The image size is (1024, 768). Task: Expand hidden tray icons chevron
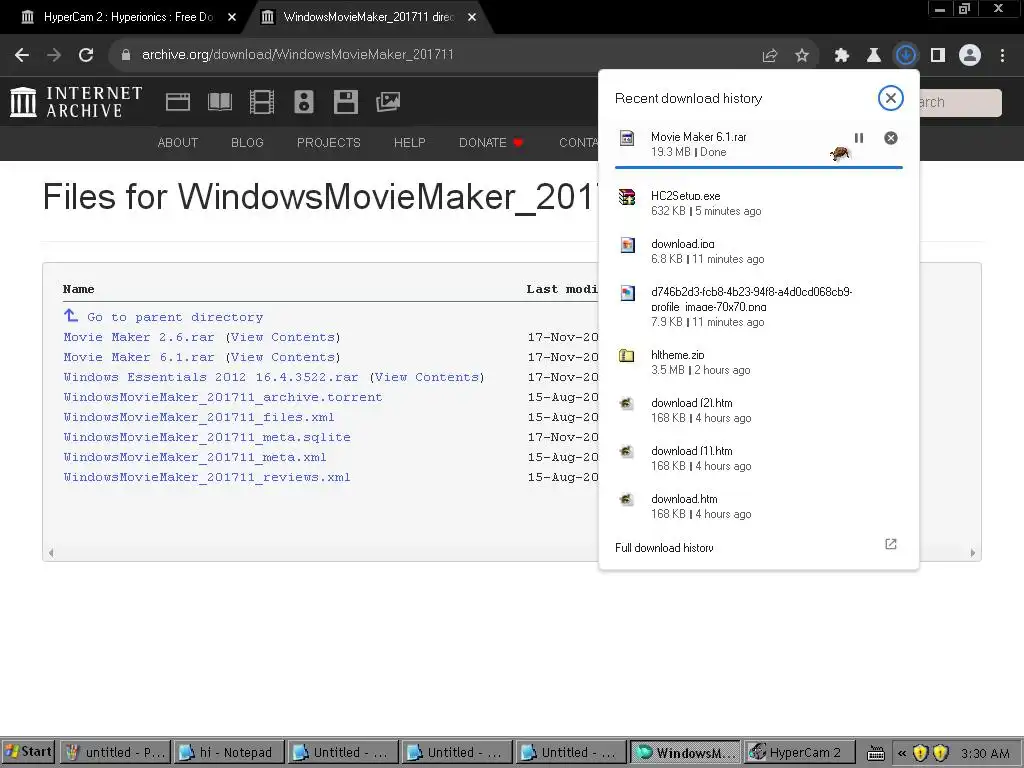(902, 753)
